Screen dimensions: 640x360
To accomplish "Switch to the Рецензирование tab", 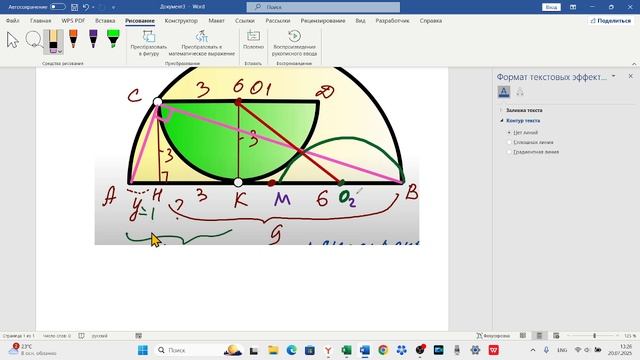I will tap(323, 20).
